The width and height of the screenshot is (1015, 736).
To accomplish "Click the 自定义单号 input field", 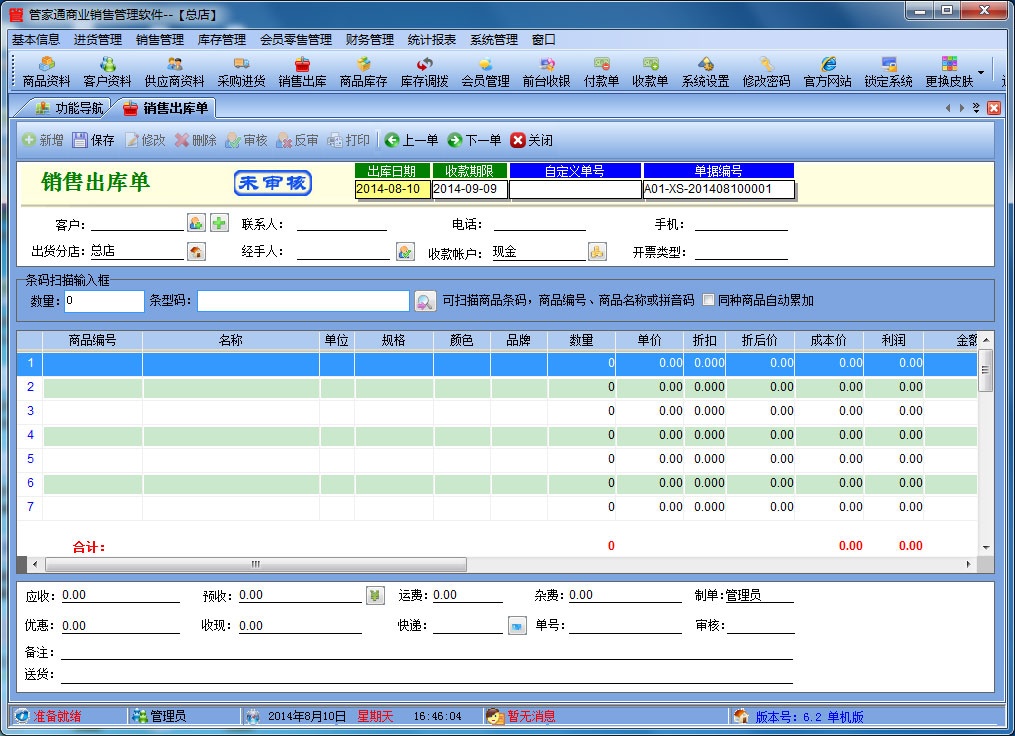I will point(575,189).
